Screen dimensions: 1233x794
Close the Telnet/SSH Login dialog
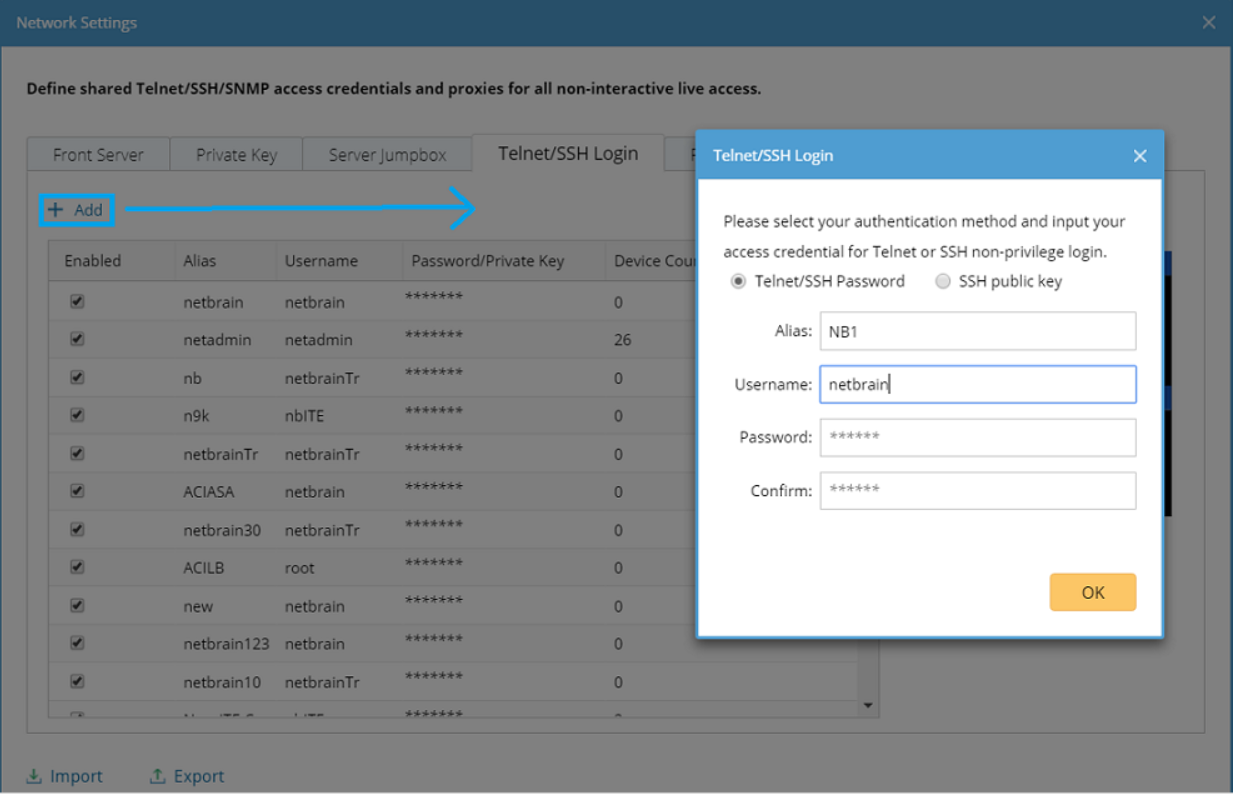(1139, 156)
